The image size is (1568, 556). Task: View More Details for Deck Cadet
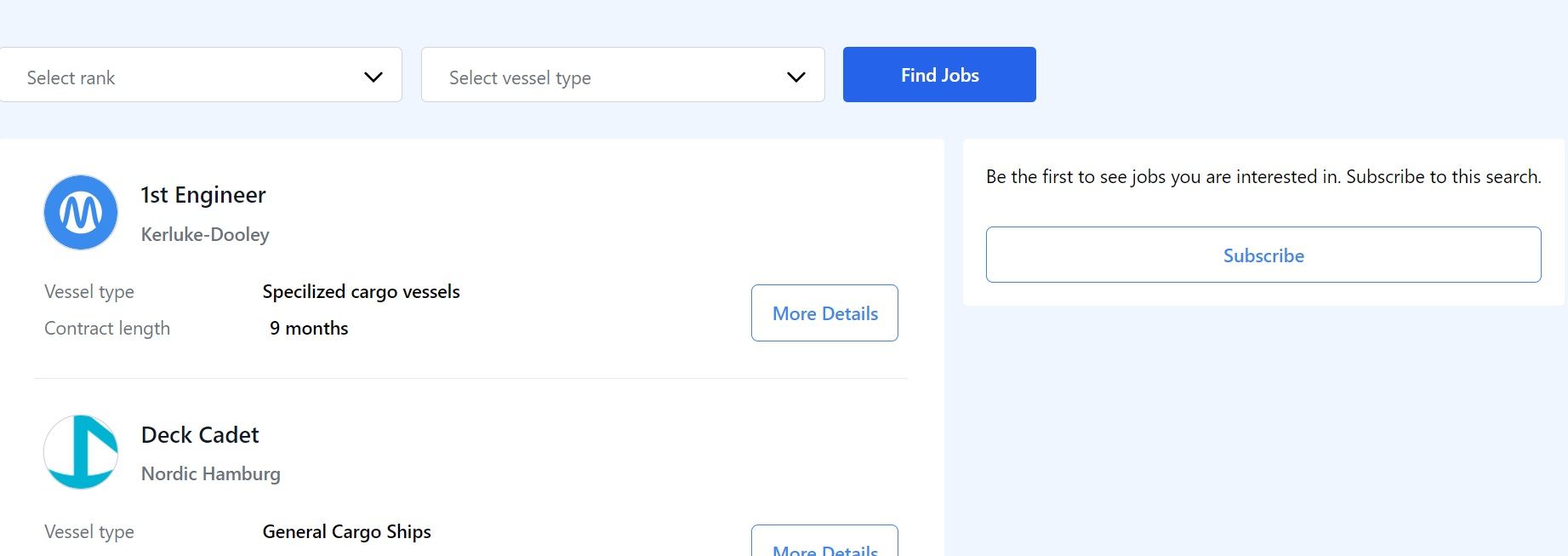(x=824, y=542)
